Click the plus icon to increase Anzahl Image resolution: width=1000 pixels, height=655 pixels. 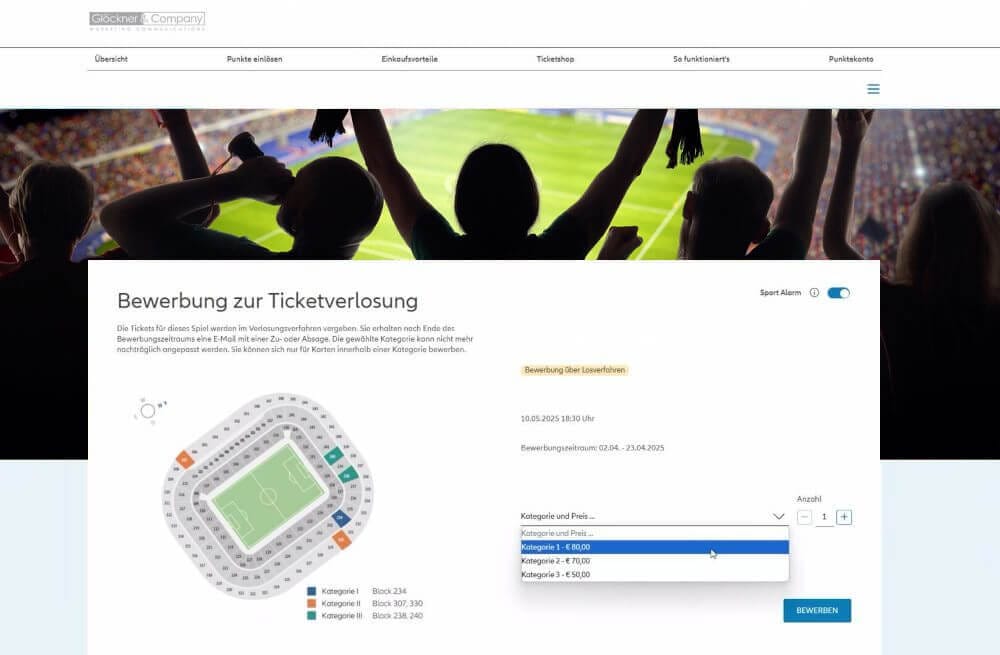(x=843, y=516)
